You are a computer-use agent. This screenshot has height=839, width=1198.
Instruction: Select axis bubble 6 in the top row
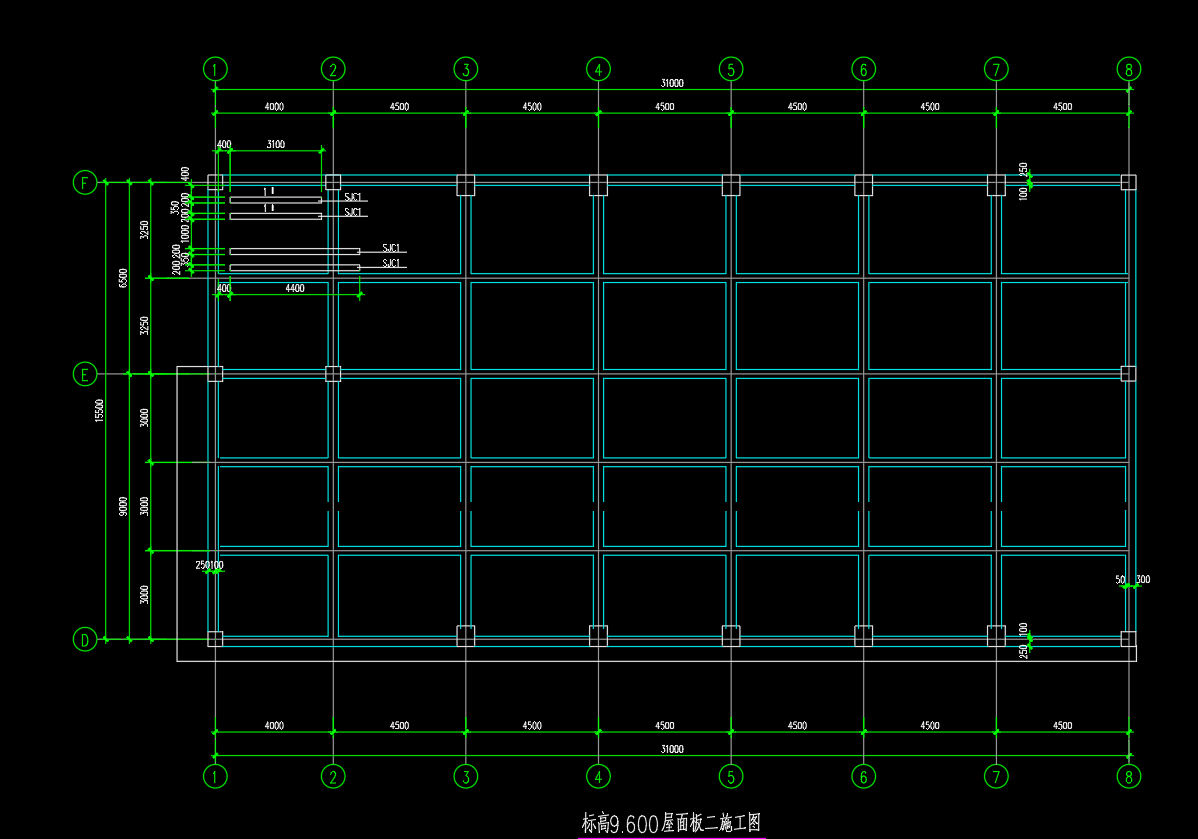pos(863,70)
